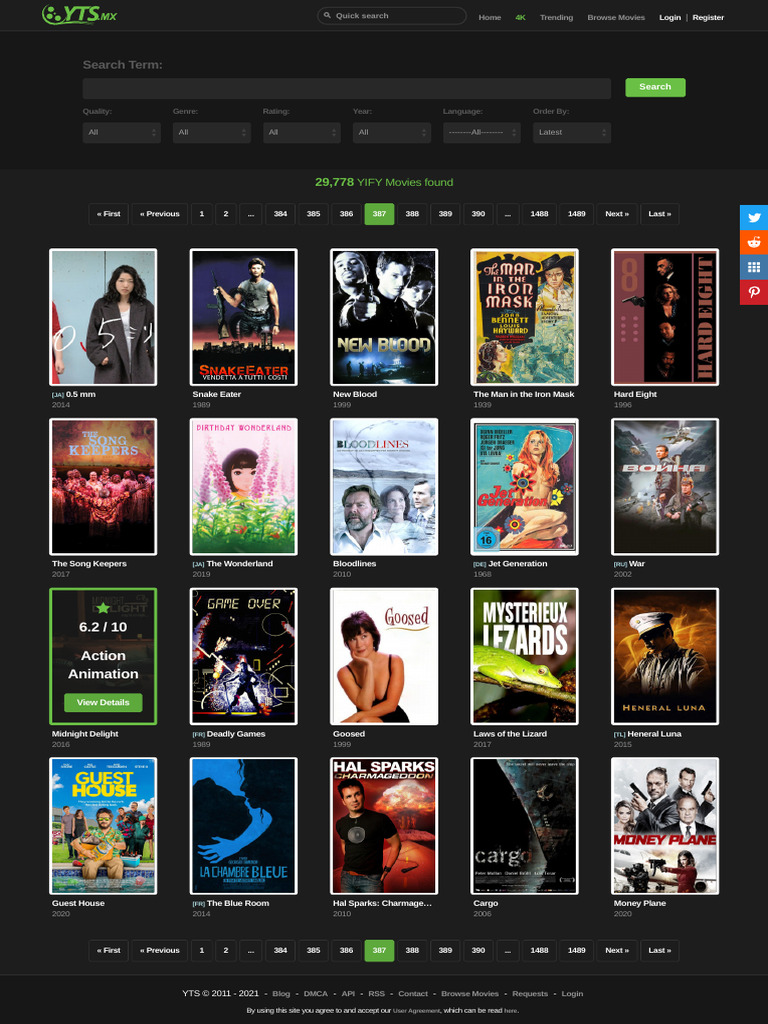Click the Register link
The height and width of the screenshot is (1024, 768).
[x=708, y=18]
